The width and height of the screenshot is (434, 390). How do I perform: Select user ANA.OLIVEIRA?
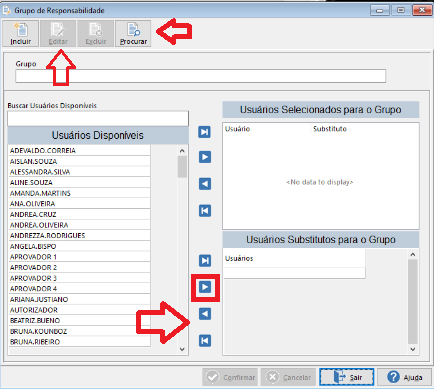pyautogui.click(x=79, y=204)
